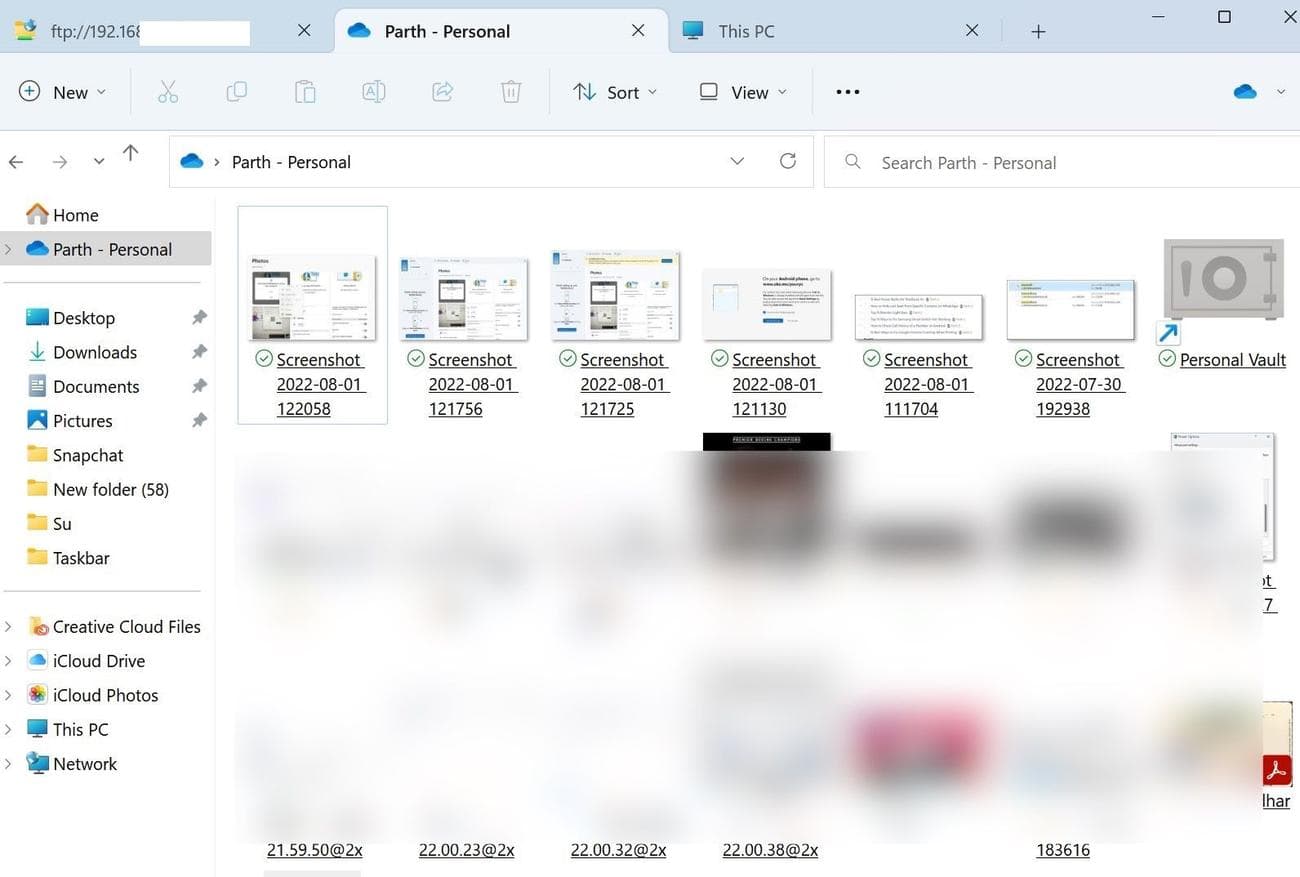Open the See more toolbar menu
1300x877 pixels.
point(846,91)
